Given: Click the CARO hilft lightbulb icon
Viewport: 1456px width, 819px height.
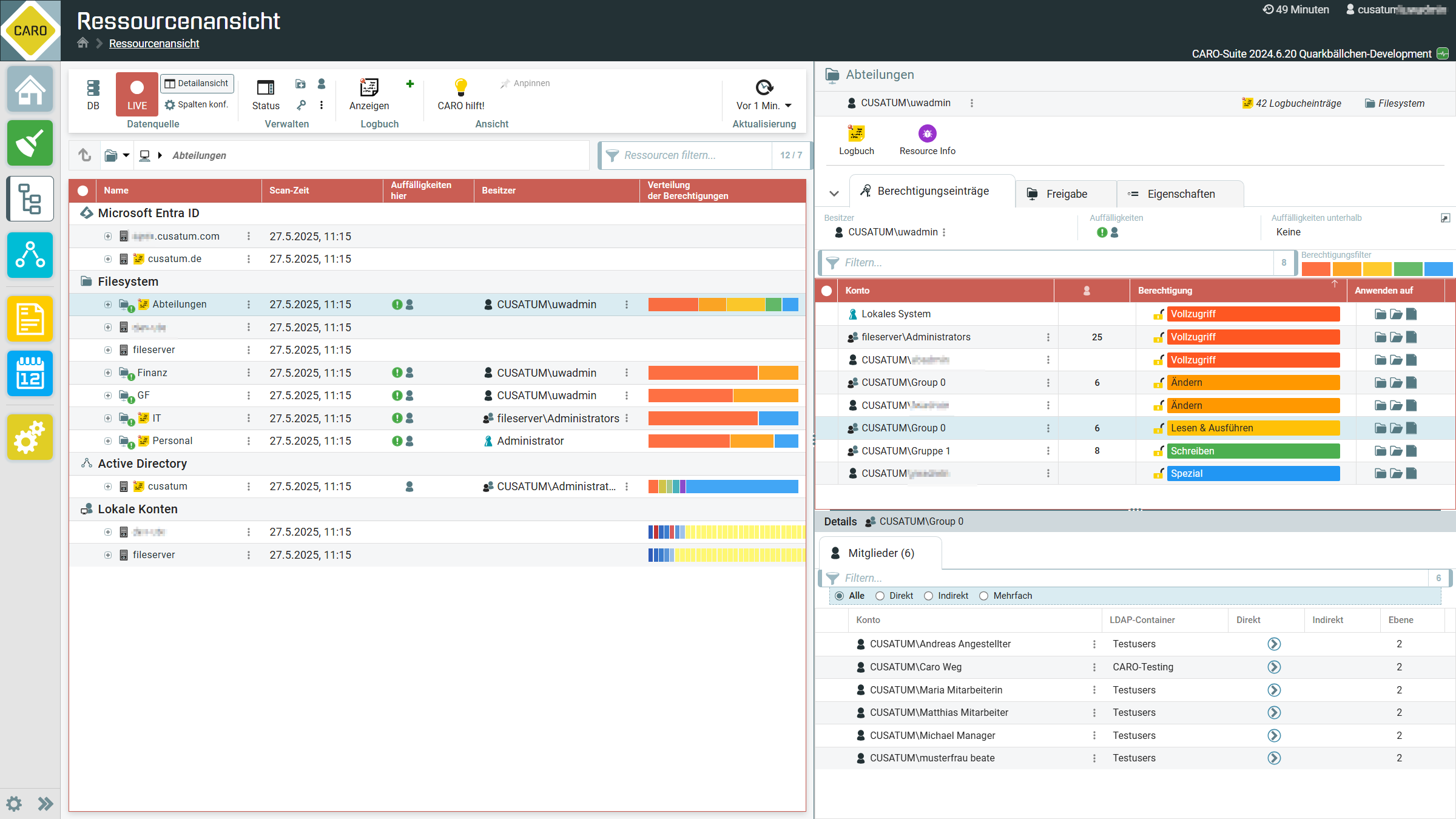Looking at the screenshot, I should coord(461,95).
